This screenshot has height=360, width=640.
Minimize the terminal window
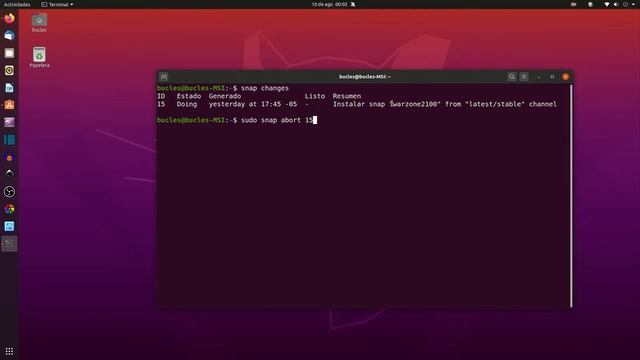tap(539, 77)
